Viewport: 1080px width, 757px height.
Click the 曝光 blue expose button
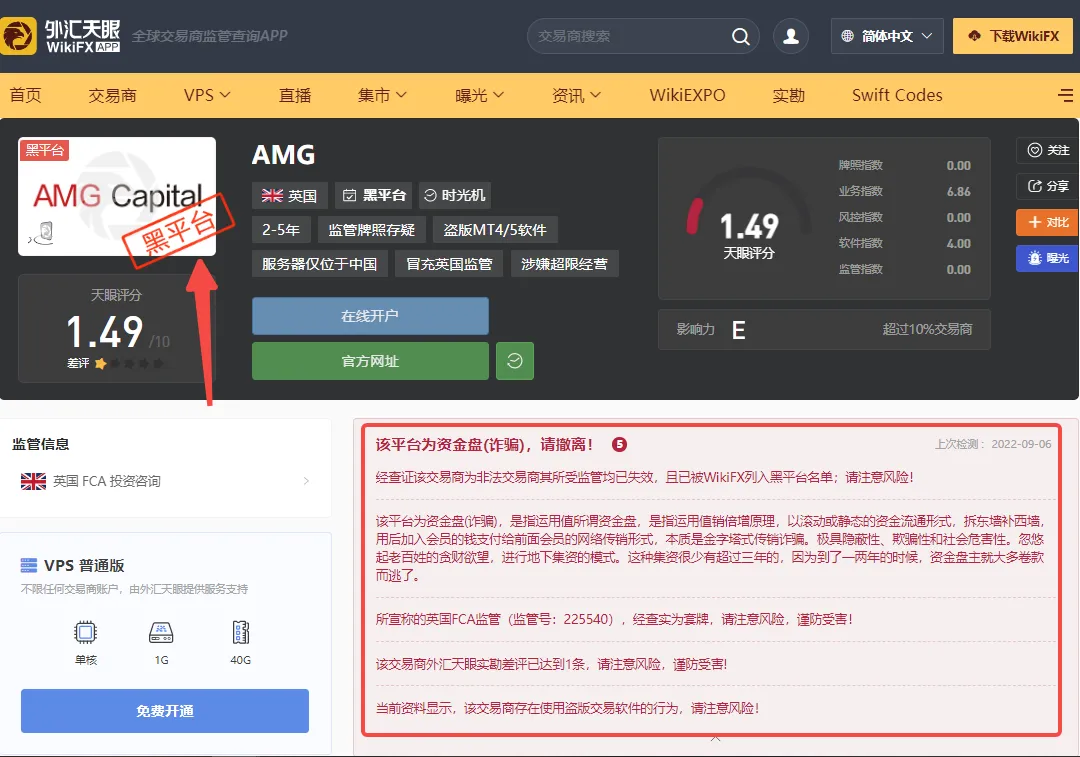point(1048,258)
